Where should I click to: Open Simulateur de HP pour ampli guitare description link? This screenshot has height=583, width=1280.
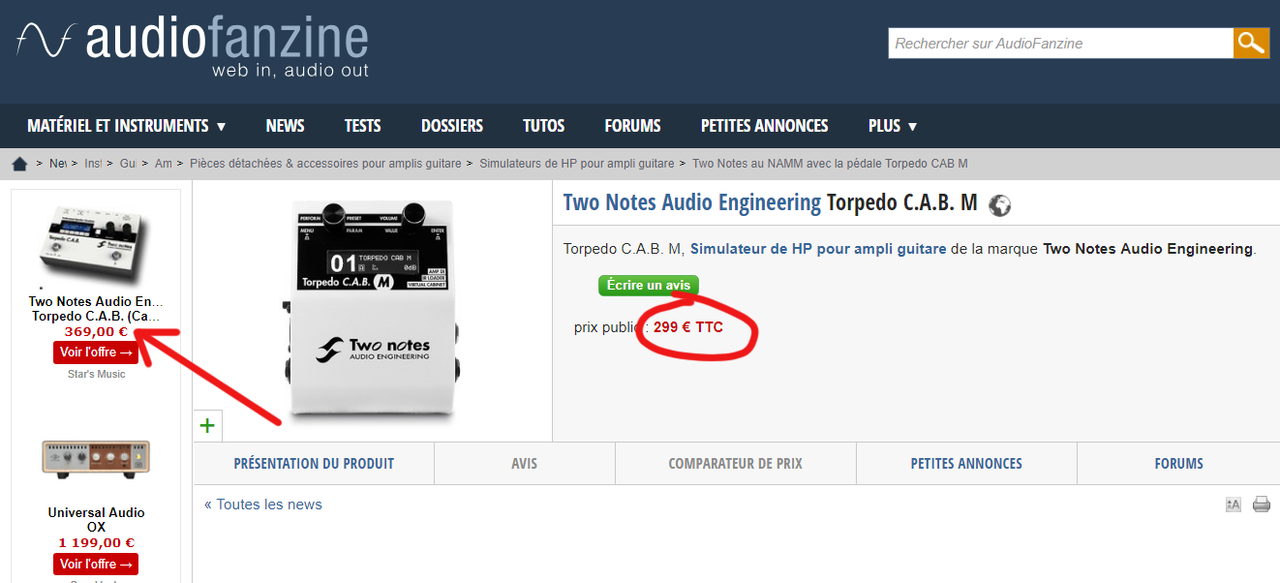pos(818,249)
